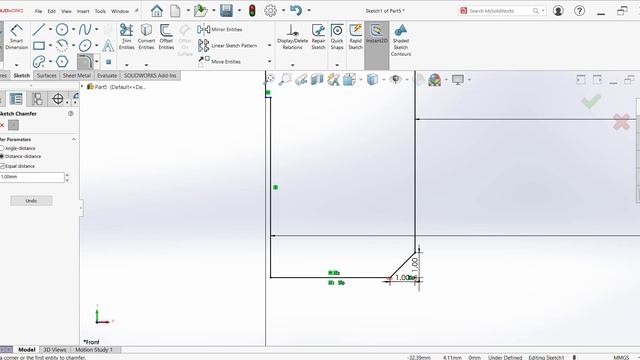Screen dimensions: 640x360
Task: Open the Window menu
Action: (x=120, y=11)
